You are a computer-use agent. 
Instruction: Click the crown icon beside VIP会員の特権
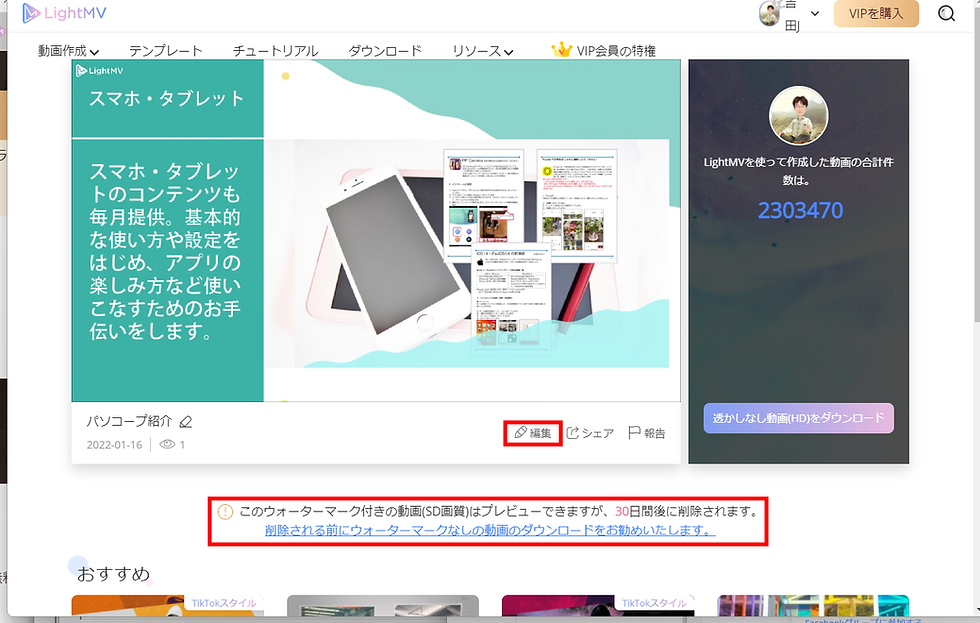coord(562,49)
